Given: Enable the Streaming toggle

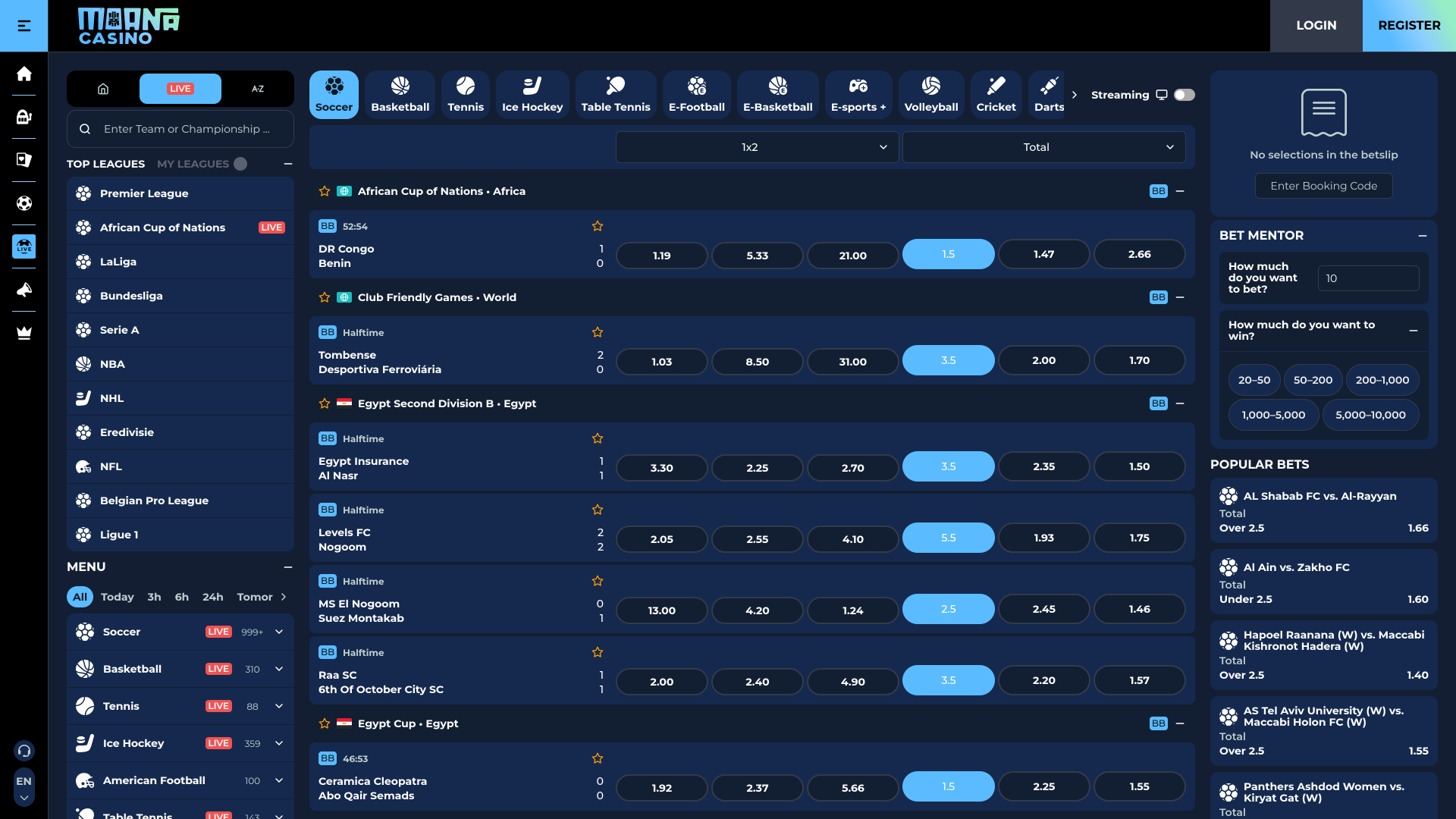Looking at the screenshot, I should (1184, 95).
